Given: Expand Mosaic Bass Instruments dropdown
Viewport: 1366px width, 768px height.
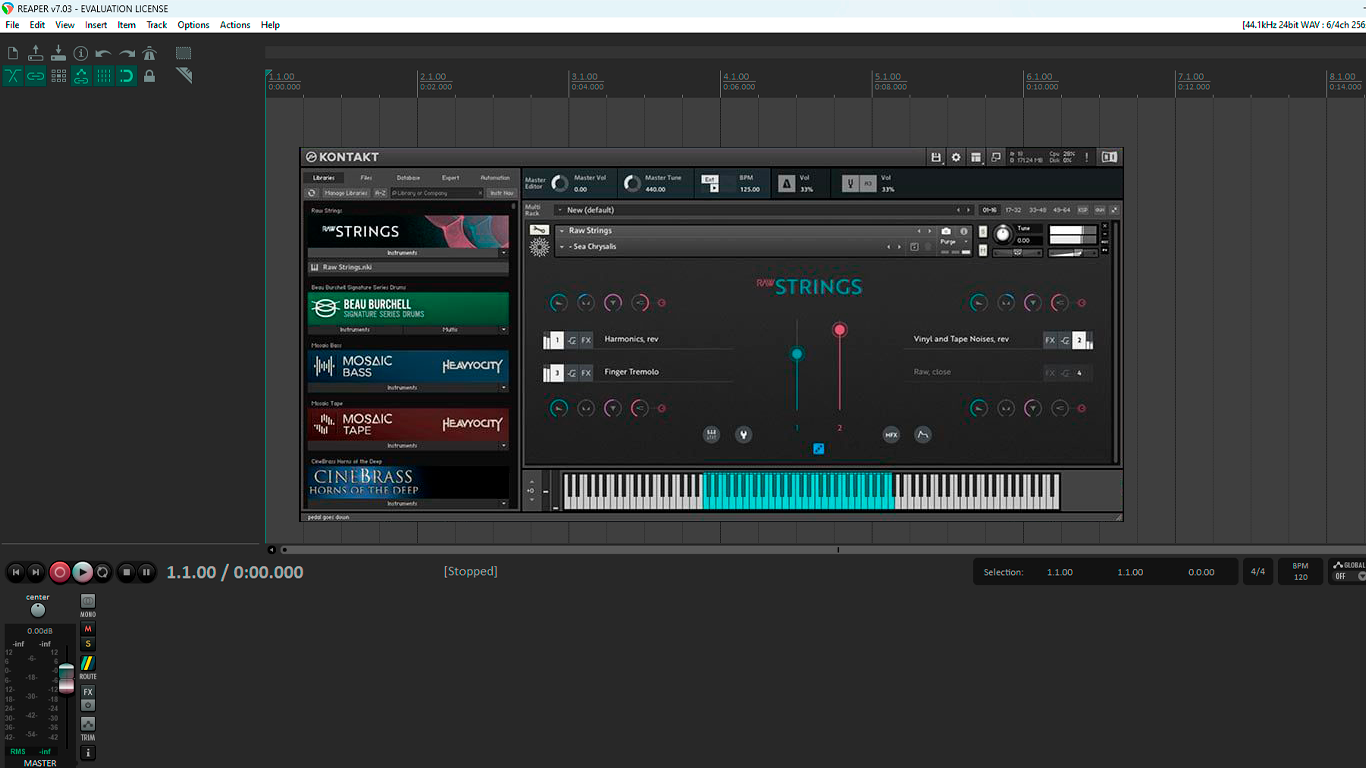Looking at the screenshot, I should [504, 387].
